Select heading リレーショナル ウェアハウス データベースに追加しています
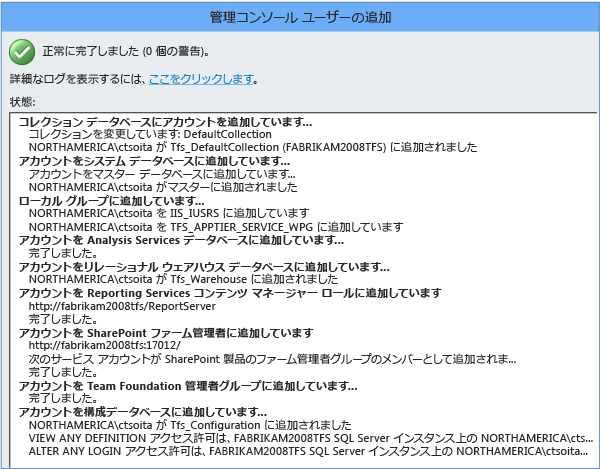This screenshot has width=600, height=469. [204, 267]
